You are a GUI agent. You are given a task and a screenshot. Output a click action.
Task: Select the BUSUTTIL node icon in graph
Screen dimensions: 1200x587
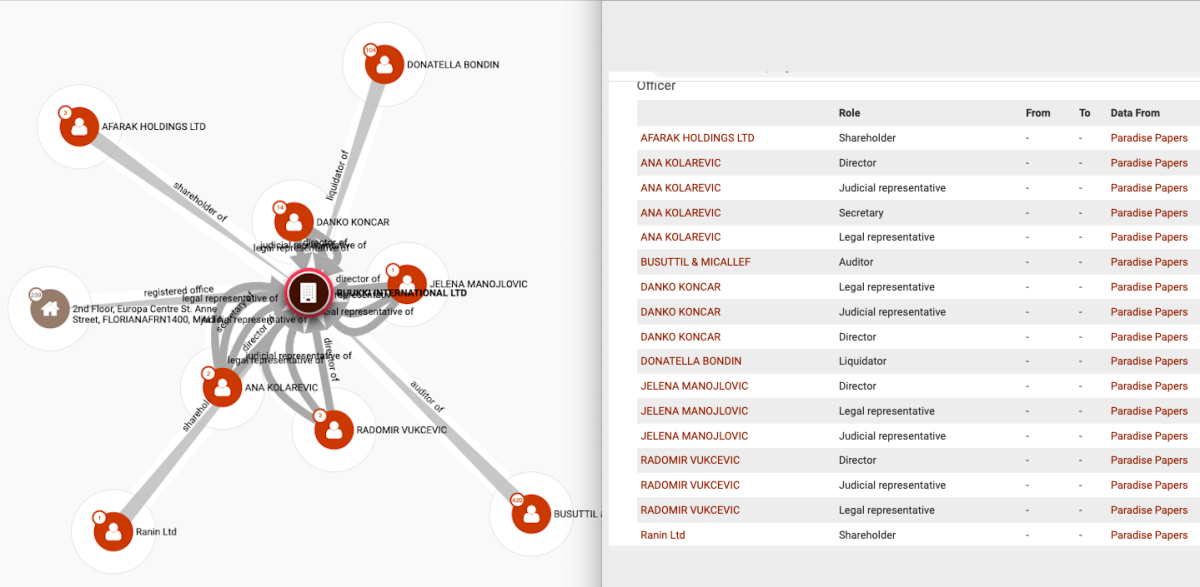[x=531, y=514]
